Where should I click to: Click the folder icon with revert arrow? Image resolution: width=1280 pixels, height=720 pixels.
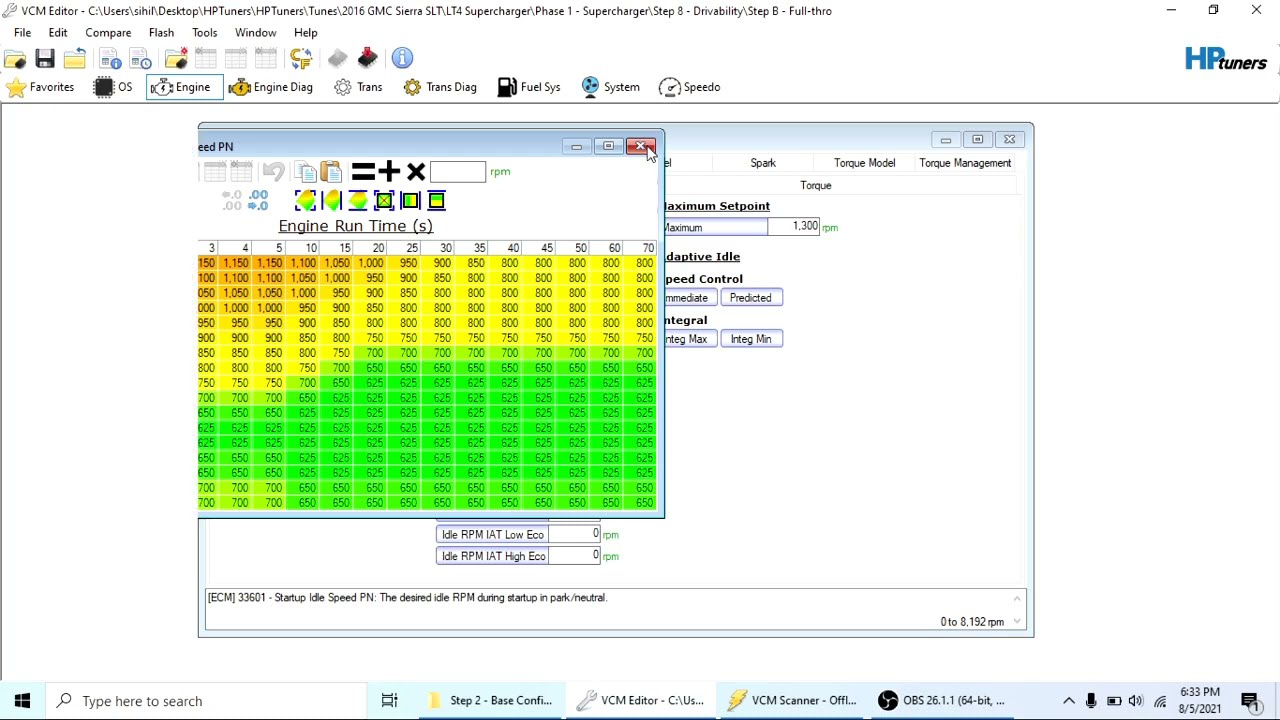coord(74,59)
